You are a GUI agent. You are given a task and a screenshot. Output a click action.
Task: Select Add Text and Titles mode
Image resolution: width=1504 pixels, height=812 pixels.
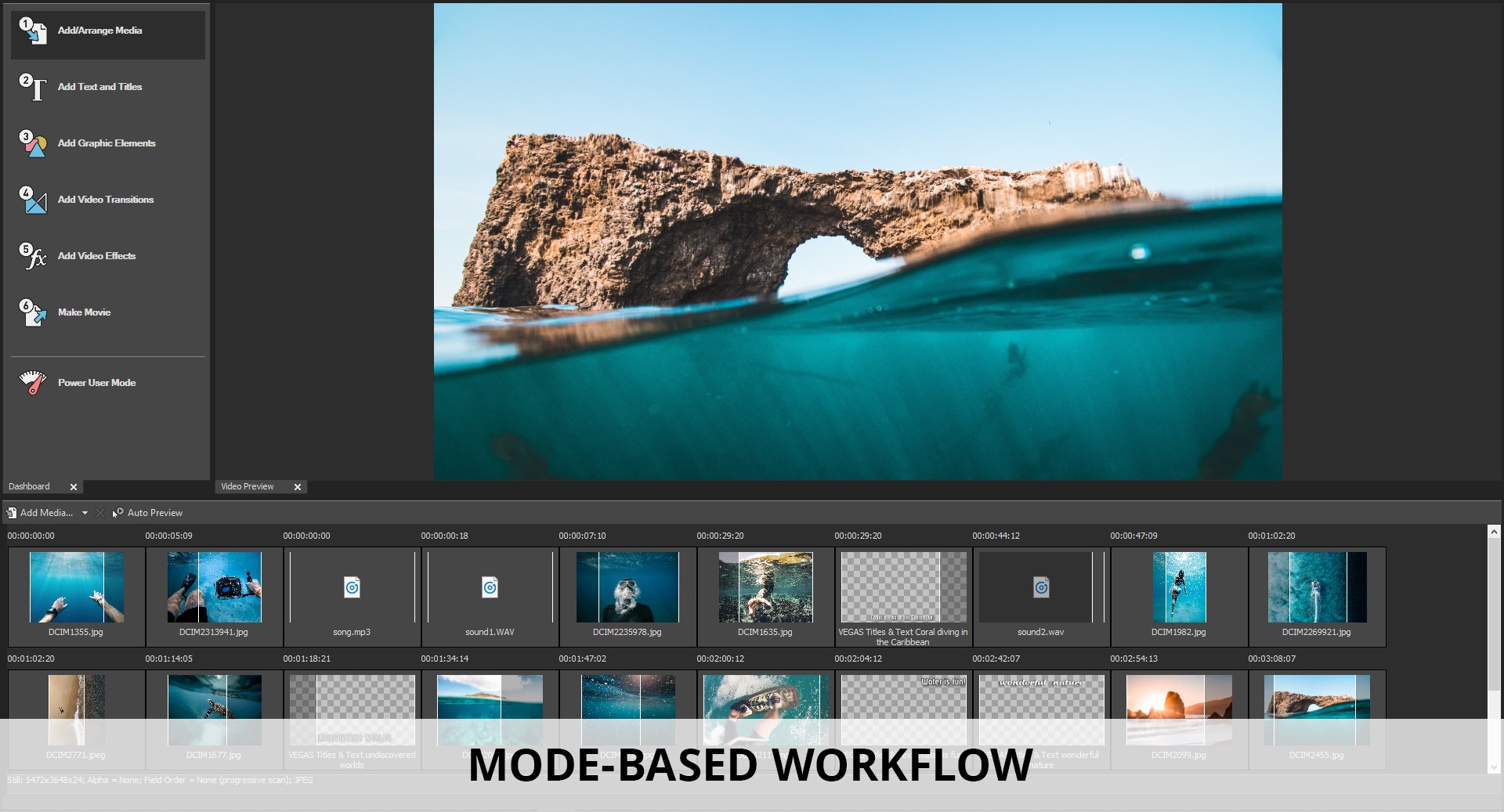coord(99,87)
